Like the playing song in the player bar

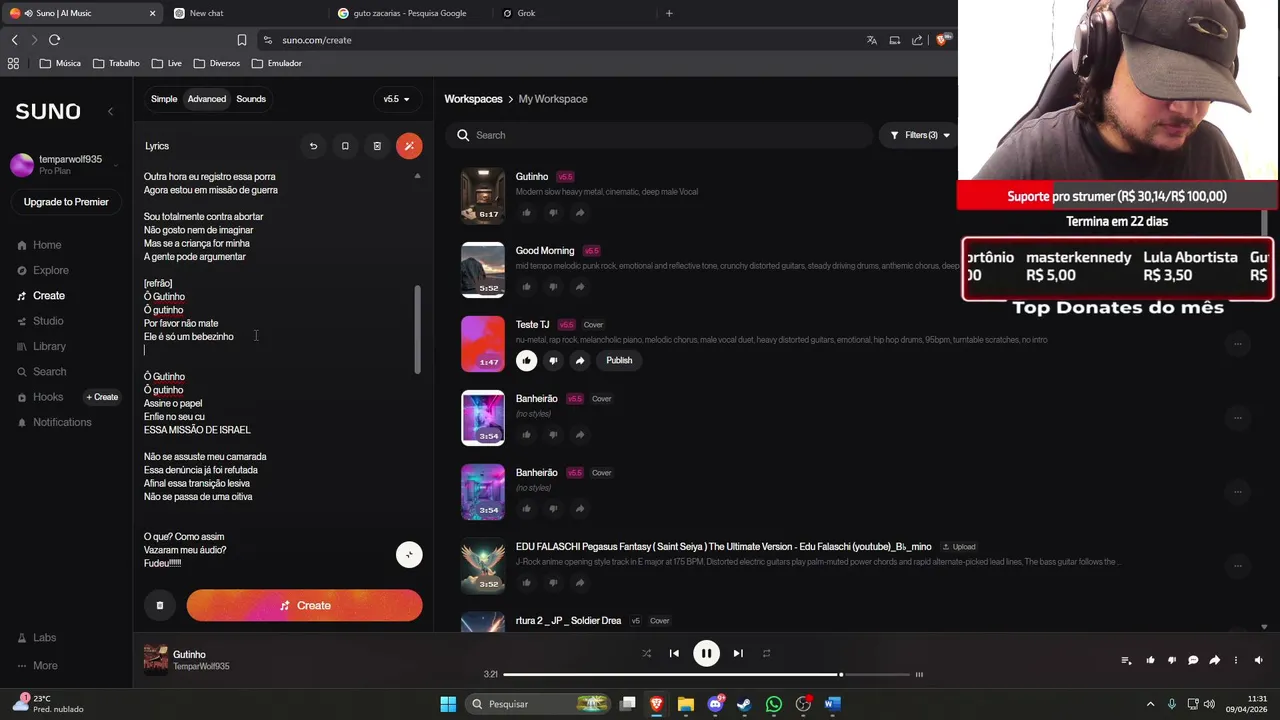pyautogui.click(x=1150, y=660)
